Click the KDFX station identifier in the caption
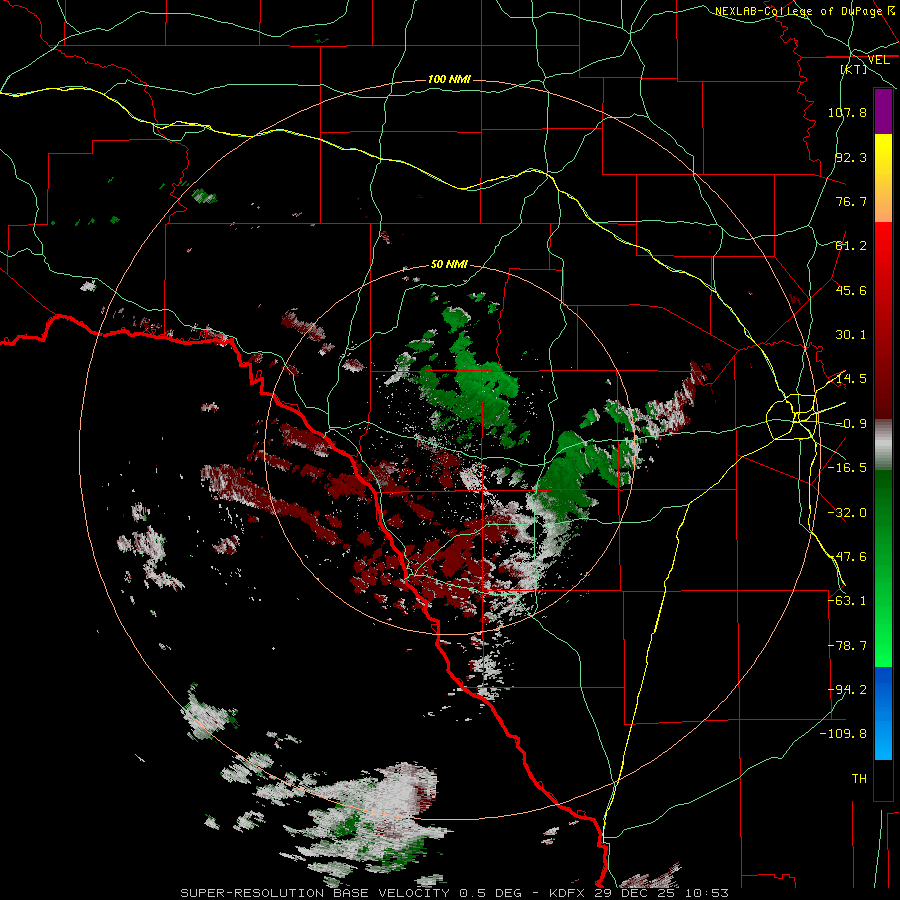 568,893
